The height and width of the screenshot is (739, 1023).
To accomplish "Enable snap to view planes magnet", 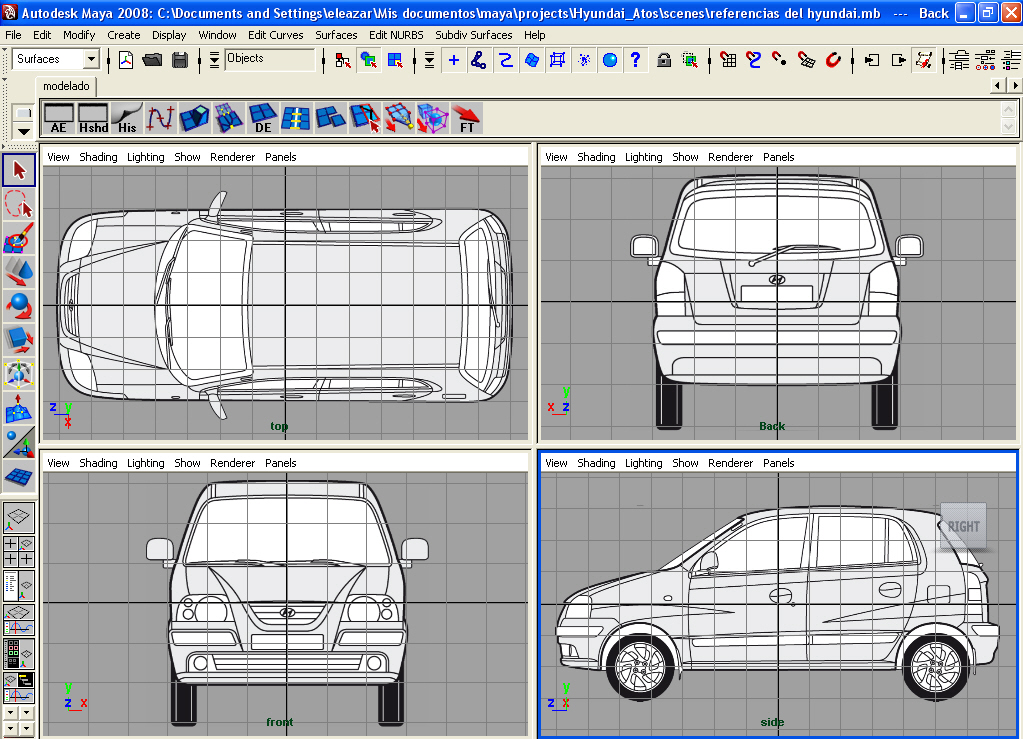I will pyautogui.click(x=806, y=61).
